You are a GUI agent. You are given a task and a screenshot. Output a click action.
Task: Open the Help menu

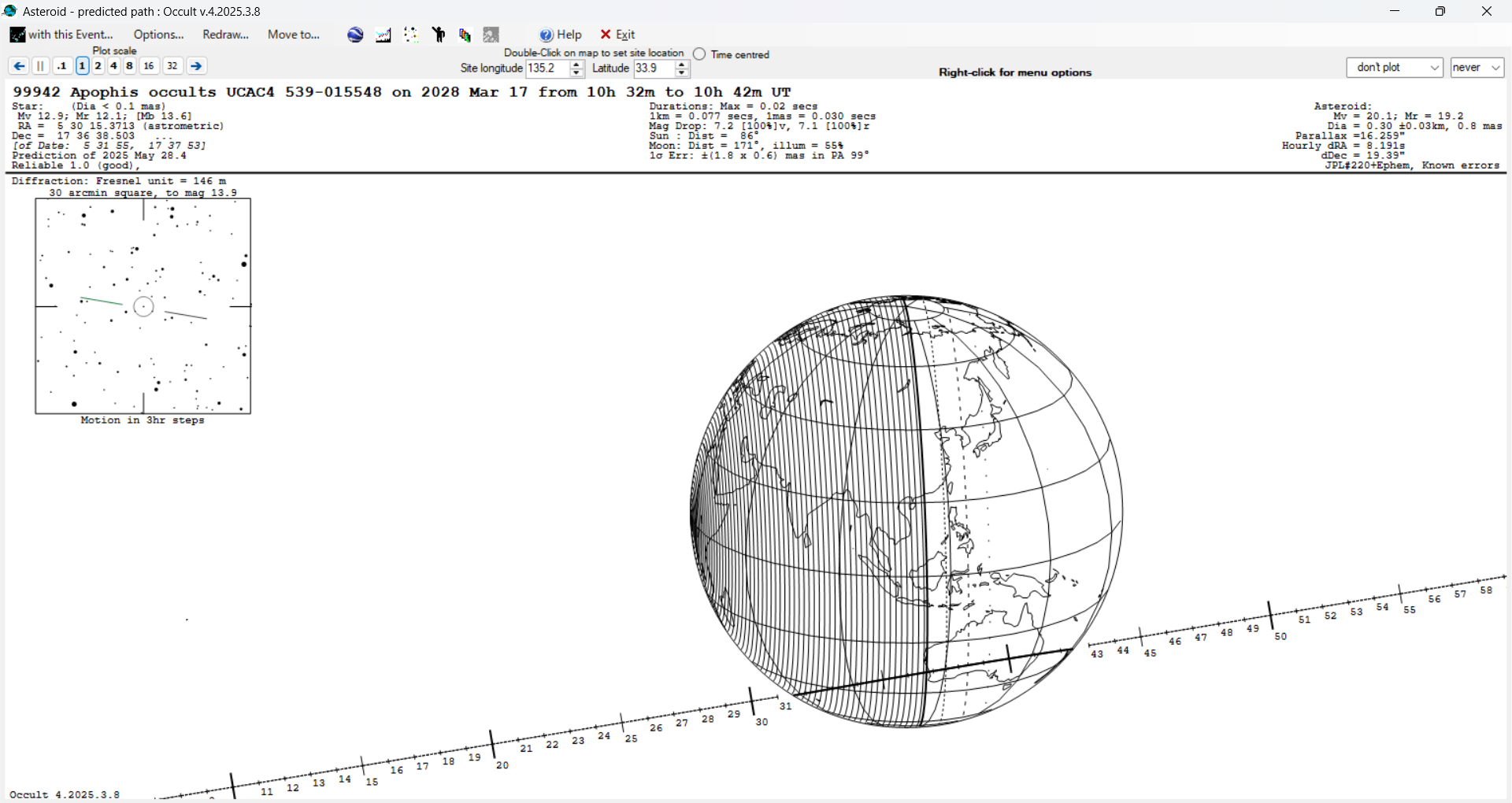[561, 35]
